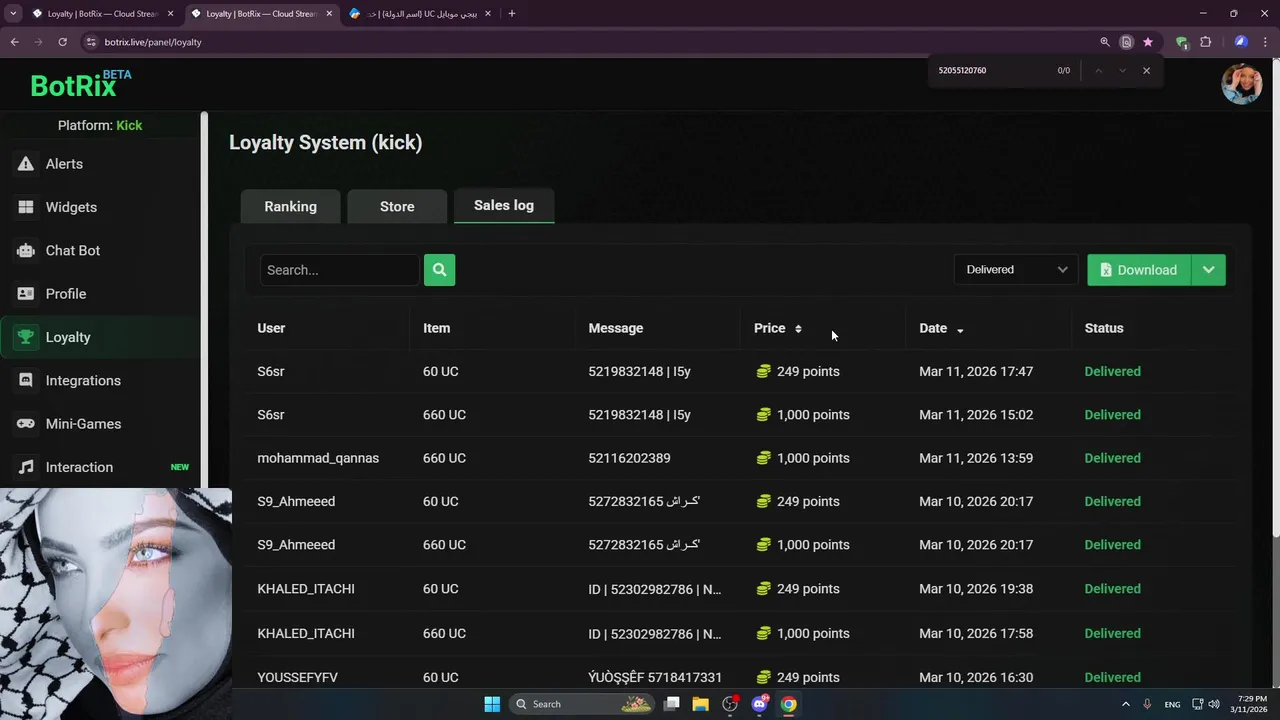Open the Loyalty trophy sidebar item
Viewport: 1280px width, 720px height.
pyautogui.click(x=100, y=337)
